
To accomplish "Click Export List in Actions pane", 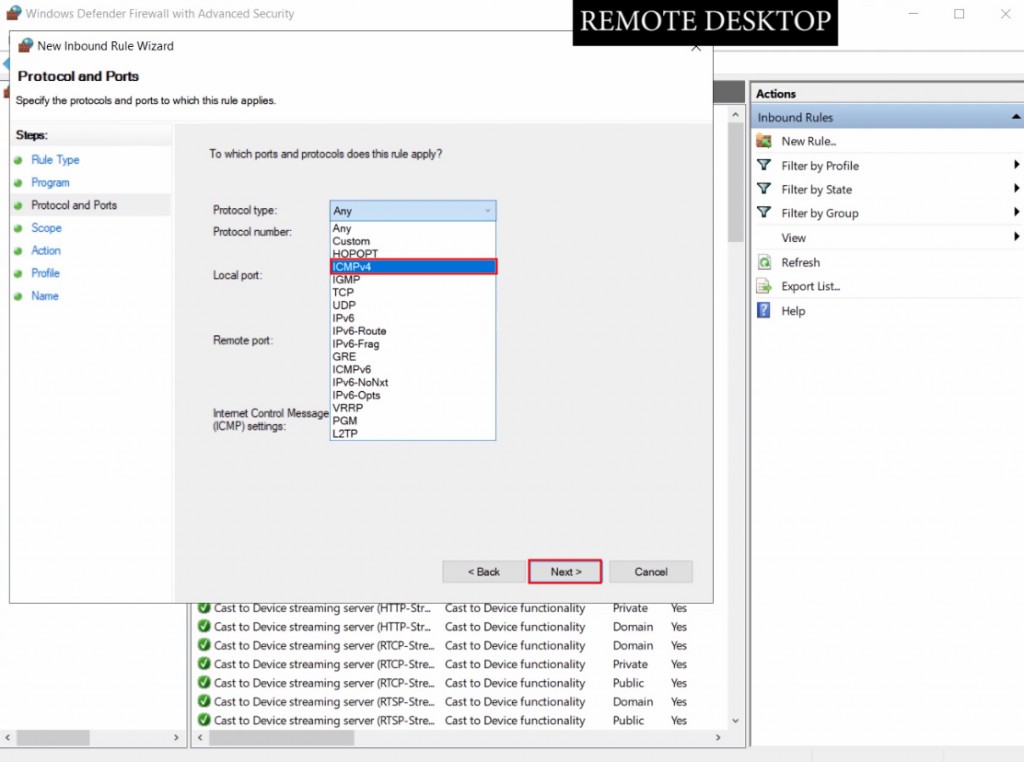I will (x=810, y=286).
